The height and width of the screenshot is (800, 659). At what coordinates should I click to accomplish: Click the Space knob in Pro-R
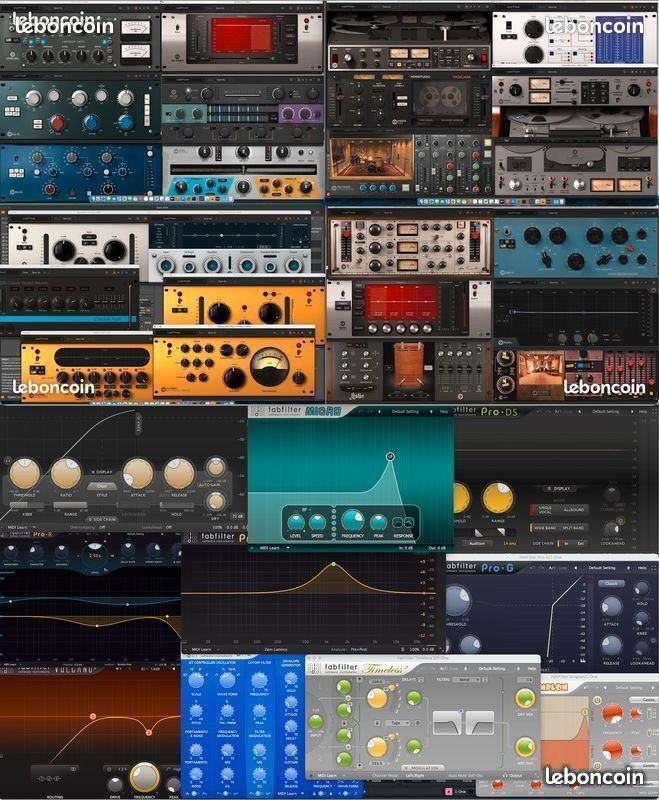click(x=95, y=557)
